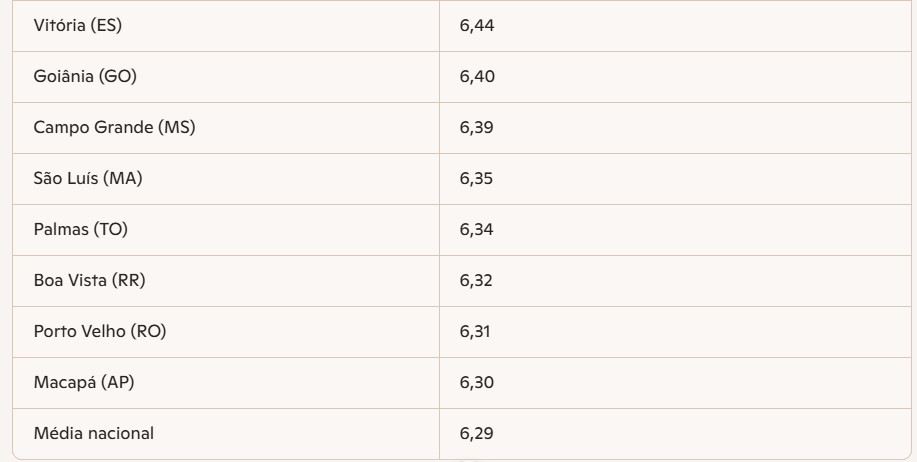Select the 6,34 value cell

pyautogui.click(x=477, y=230)
